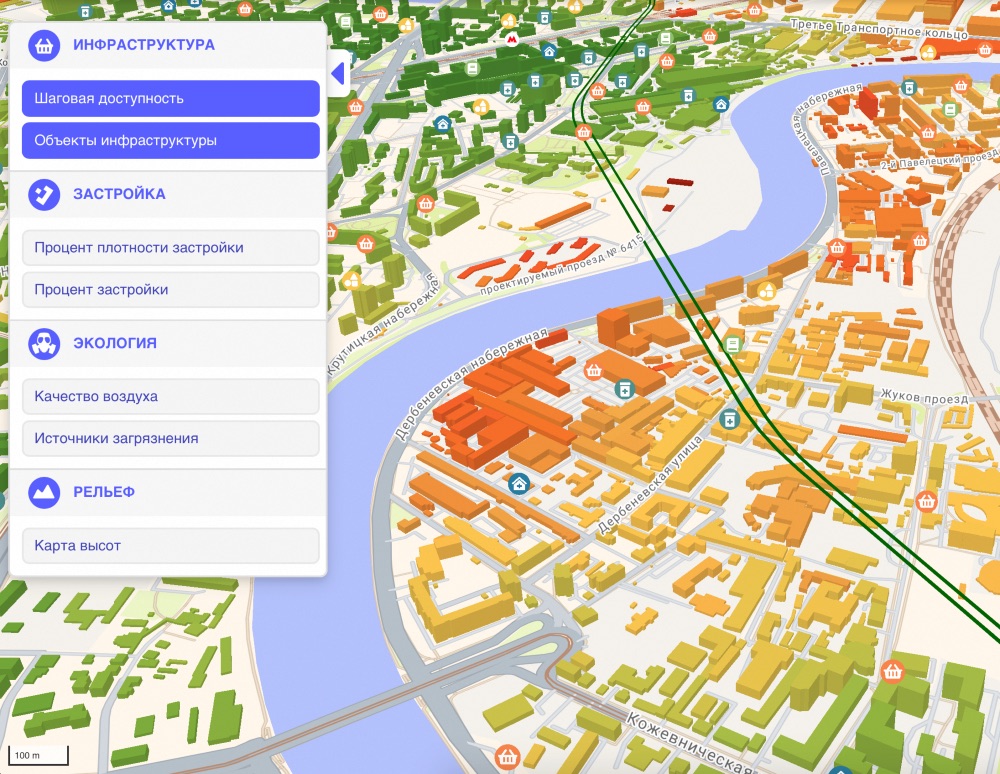Enable the Качество воздуха layer
This screenshot has height=774, width=1000.
click(170, 396)
